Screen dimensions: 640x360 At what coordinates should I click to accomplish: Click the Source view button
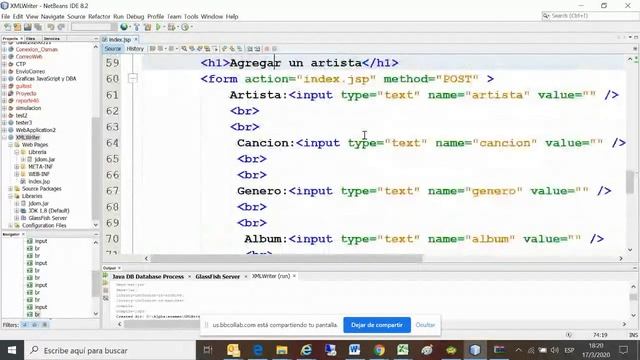113,49
